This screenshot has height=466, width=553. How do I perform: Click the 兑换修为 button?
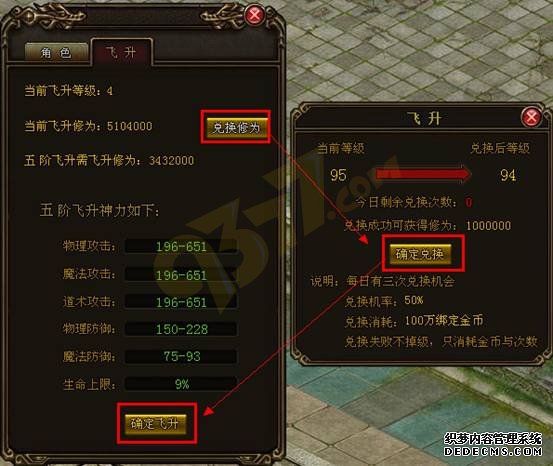[236, 127]
